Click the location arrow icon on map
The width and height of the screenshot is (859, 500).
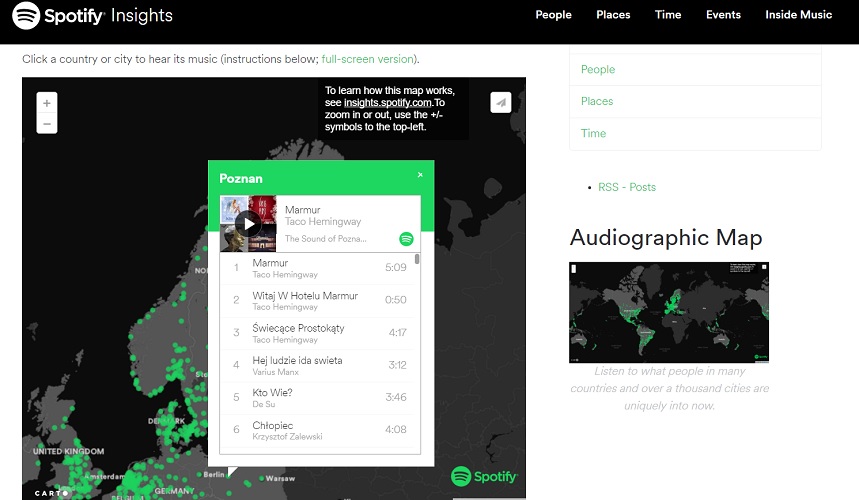500,102
